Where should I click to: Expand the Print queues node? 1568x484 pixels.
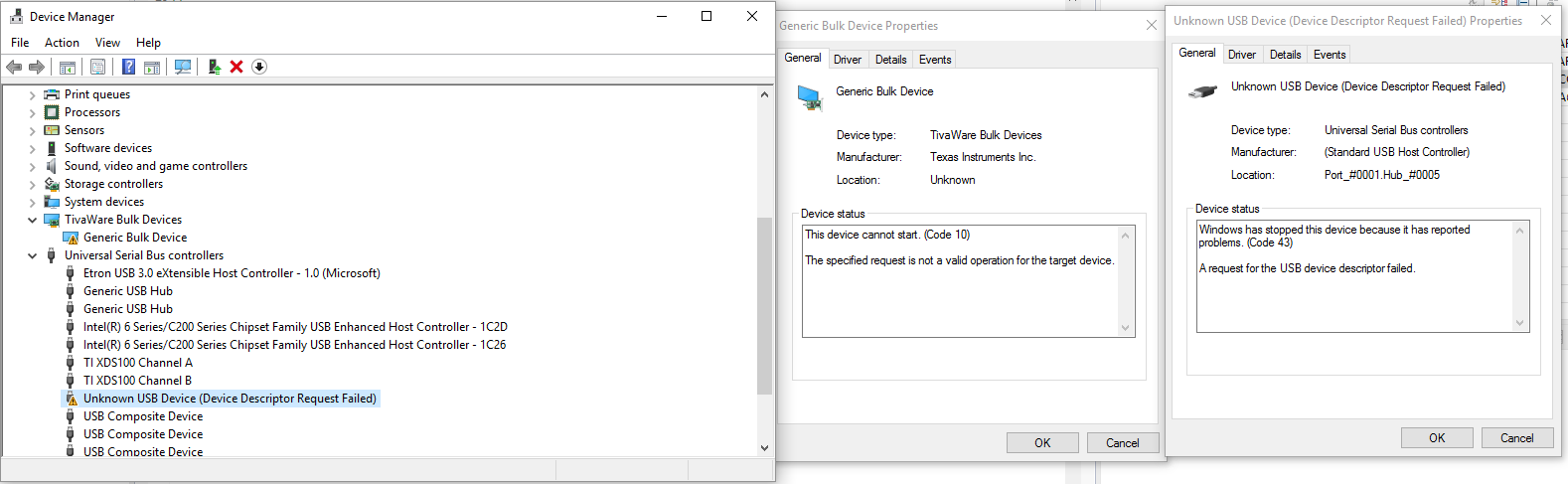(x=32, y=95)
